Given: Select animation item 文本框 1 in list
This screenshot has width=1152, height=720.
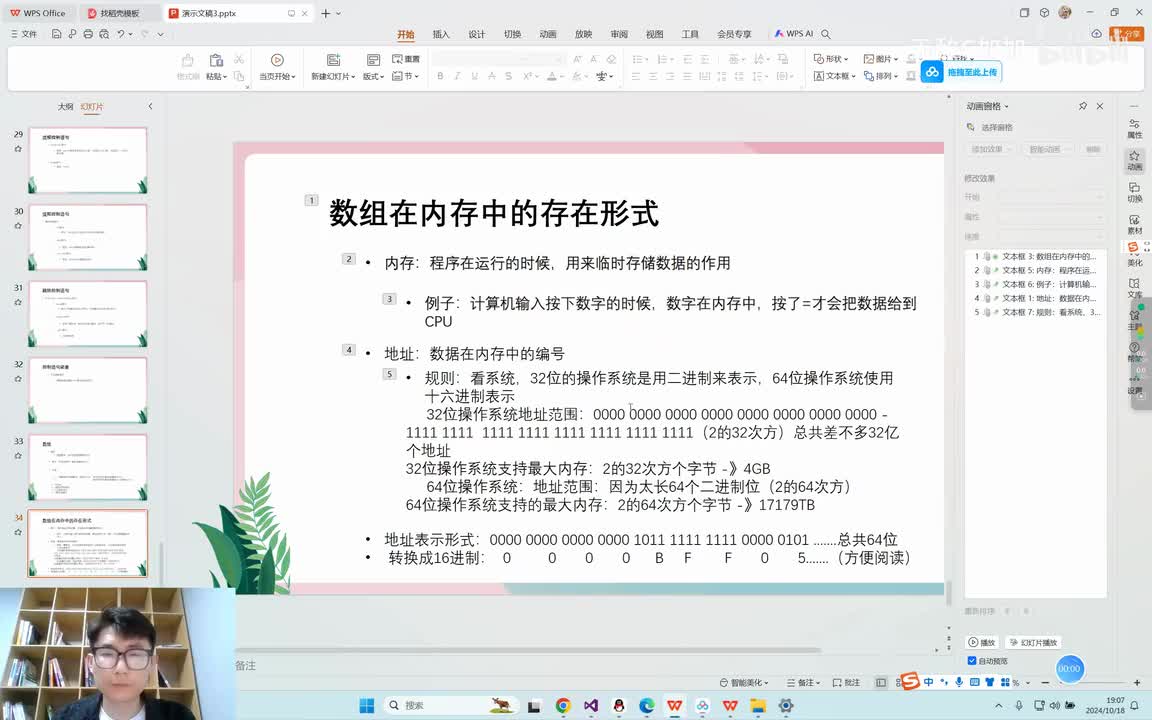Looking at the screenshot, I should click(1035, 298).
